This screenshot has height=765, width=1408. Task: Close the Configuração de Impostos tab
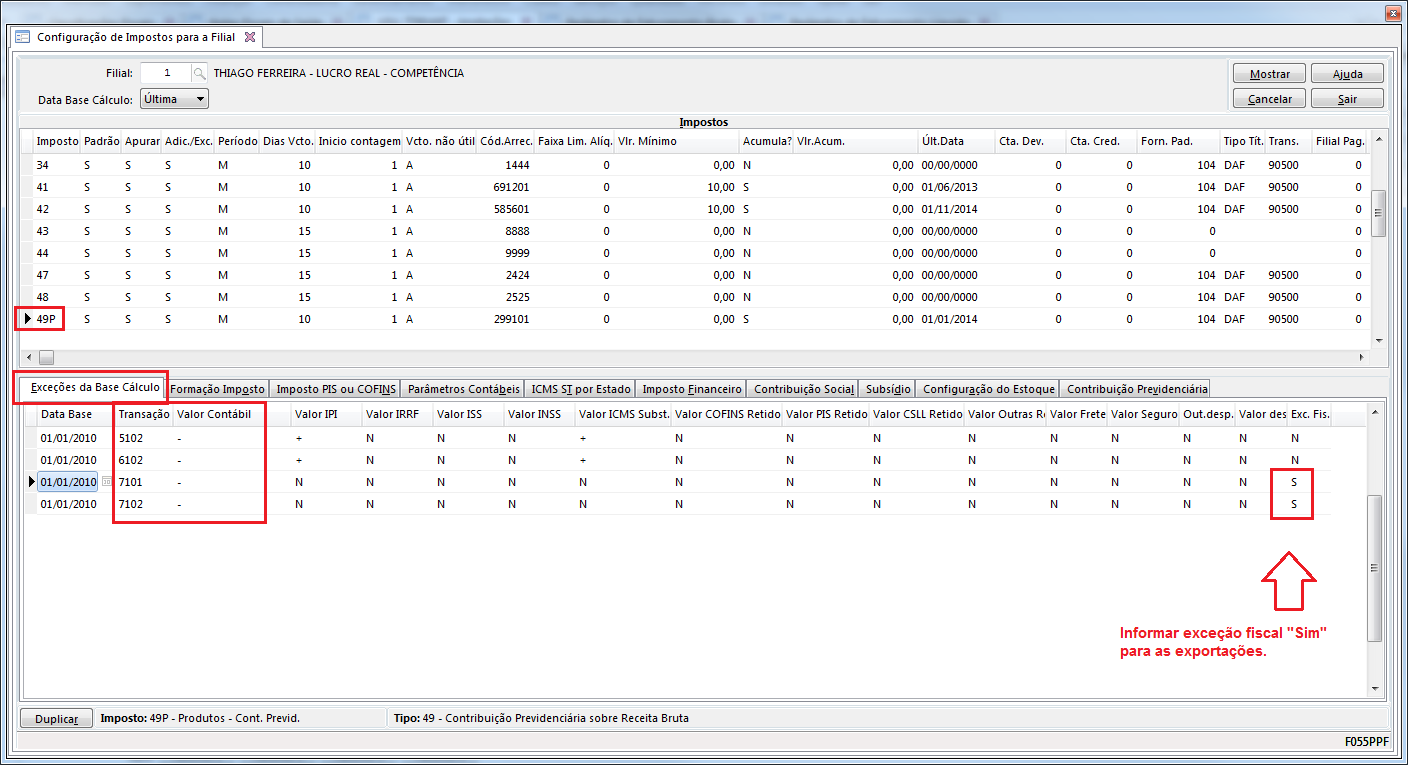(250, 37)
